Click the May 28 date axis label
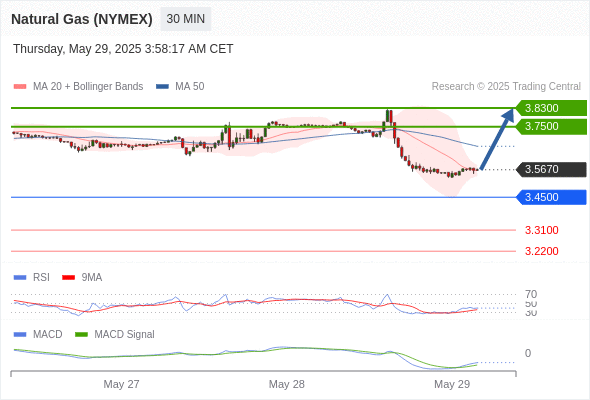 [x=287, y=384]
